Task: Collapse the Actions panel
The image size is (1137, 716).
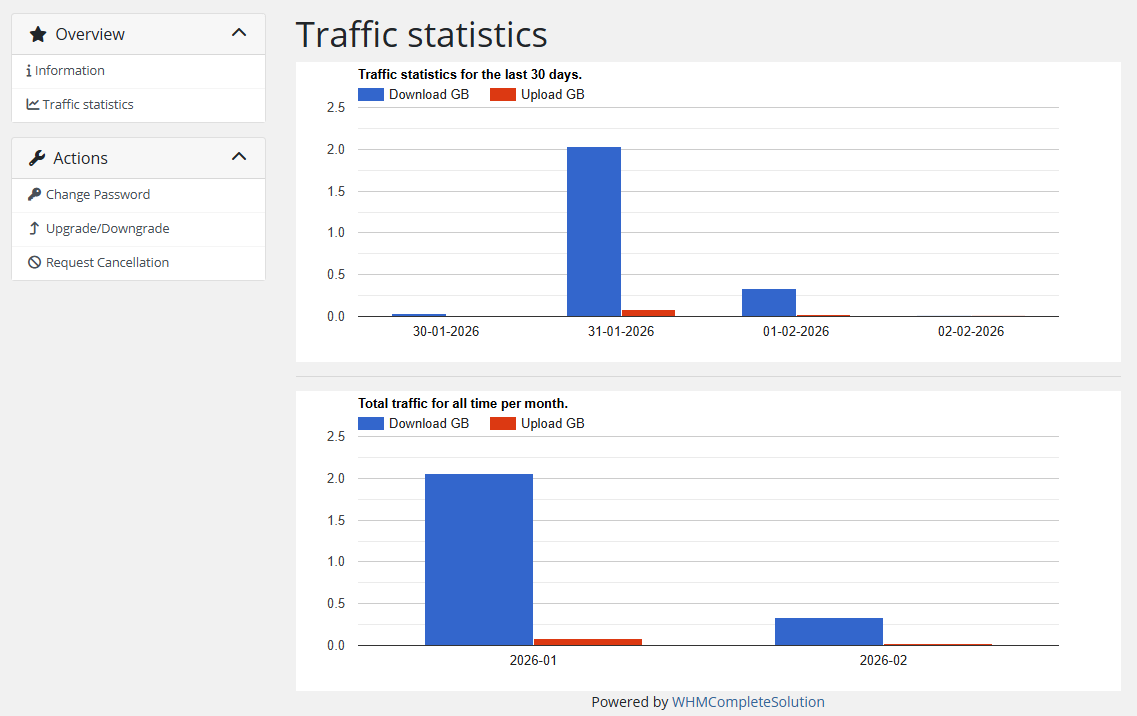Action: pos(239,156)
